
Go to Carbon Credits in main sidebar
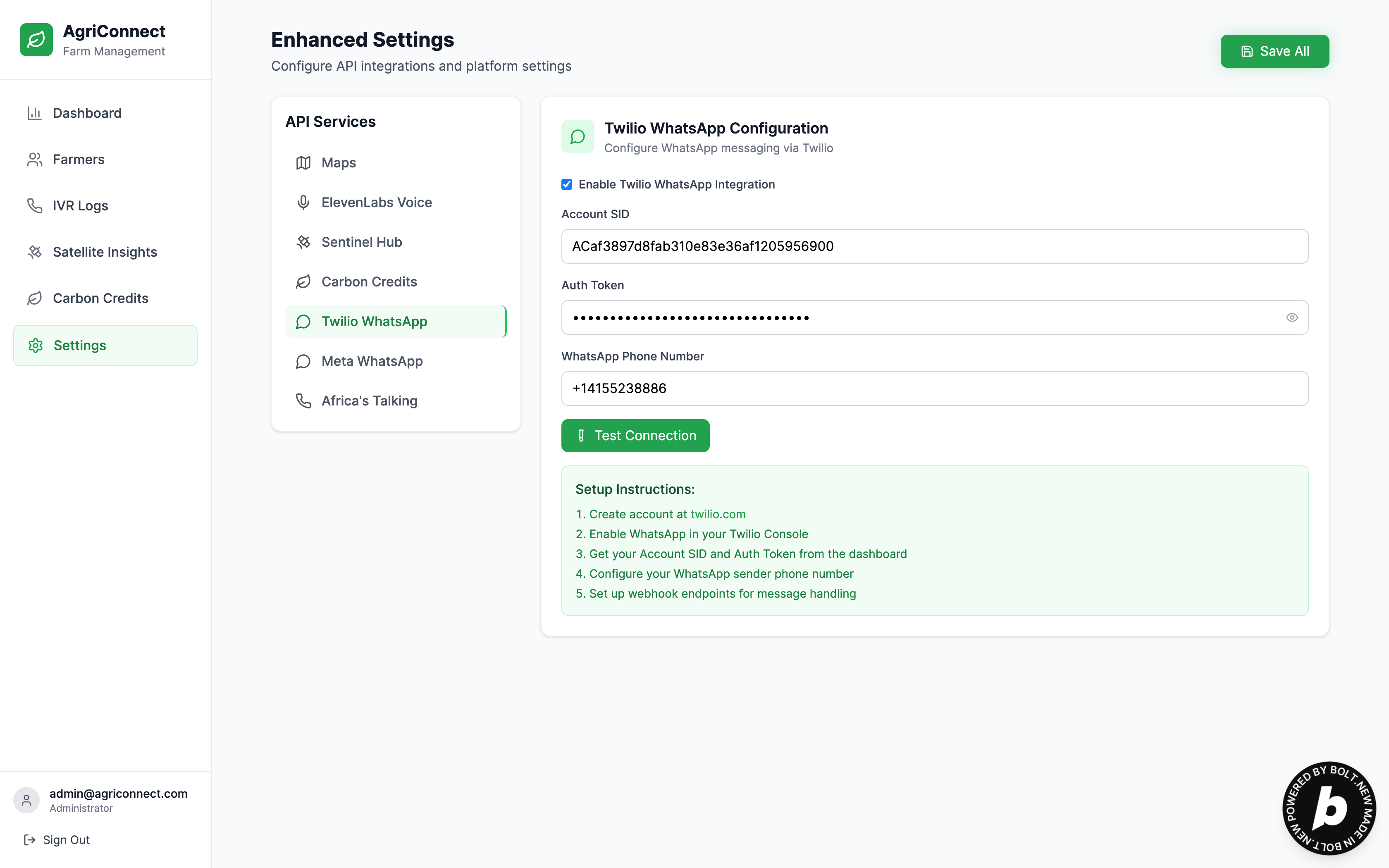(x=100, y=298)
